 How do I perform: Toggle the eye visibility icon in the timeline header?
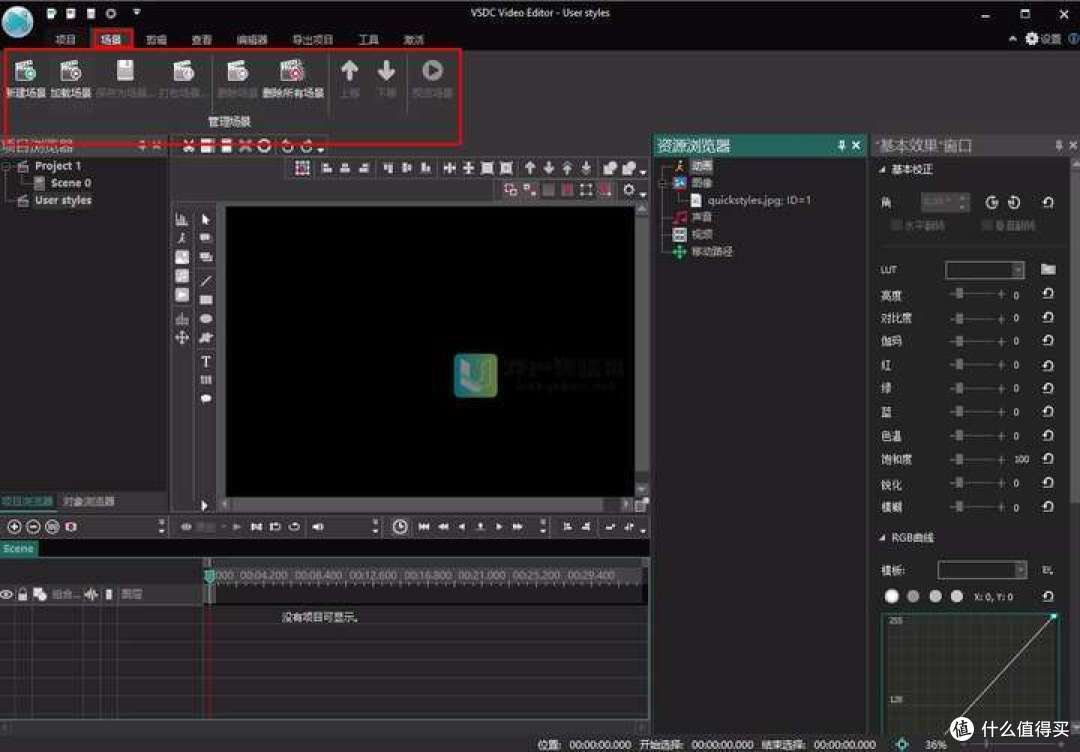click(x=7, y=594)
